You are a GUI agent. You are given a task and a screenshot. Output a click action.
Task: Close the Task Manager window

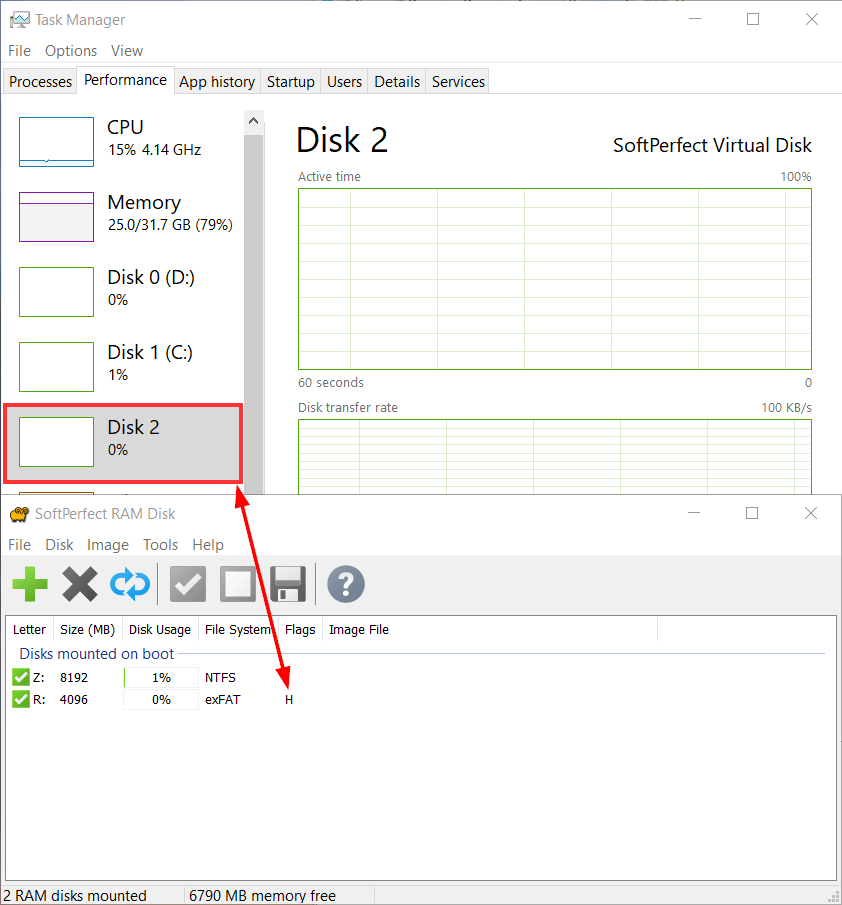tap(811, 20)
